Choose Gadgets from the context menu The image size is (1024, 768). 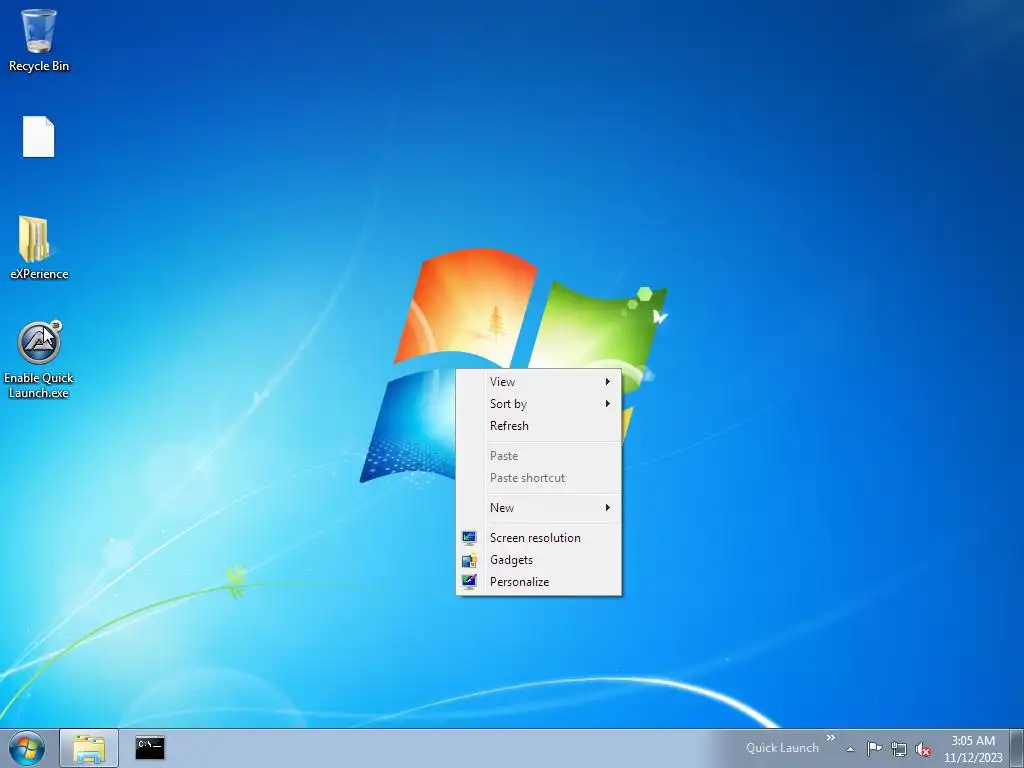click(x=539, y=560)
